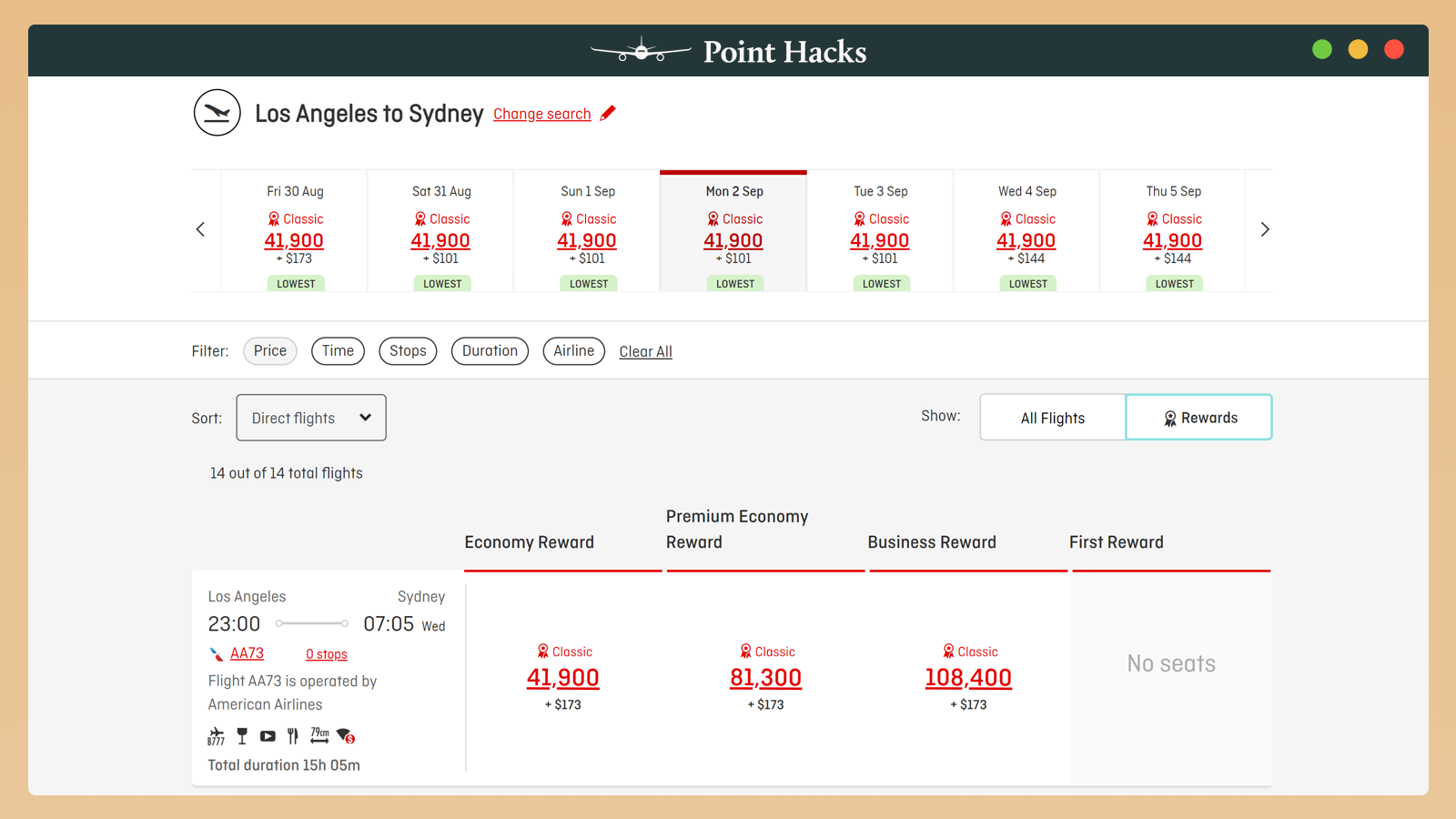This screenshot has width=1456, height=819.
Task: Click the Change search link
Action: click(x=542, y=114)
